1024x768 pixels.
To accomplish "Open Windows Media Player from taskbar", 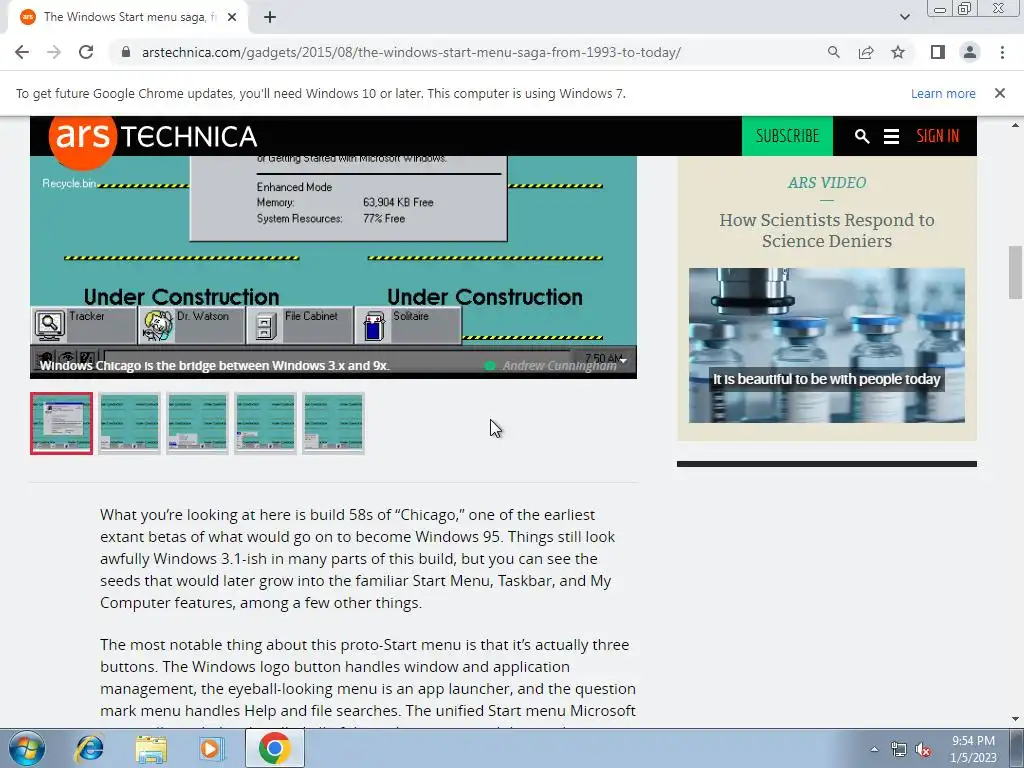I will click(211, 748).
